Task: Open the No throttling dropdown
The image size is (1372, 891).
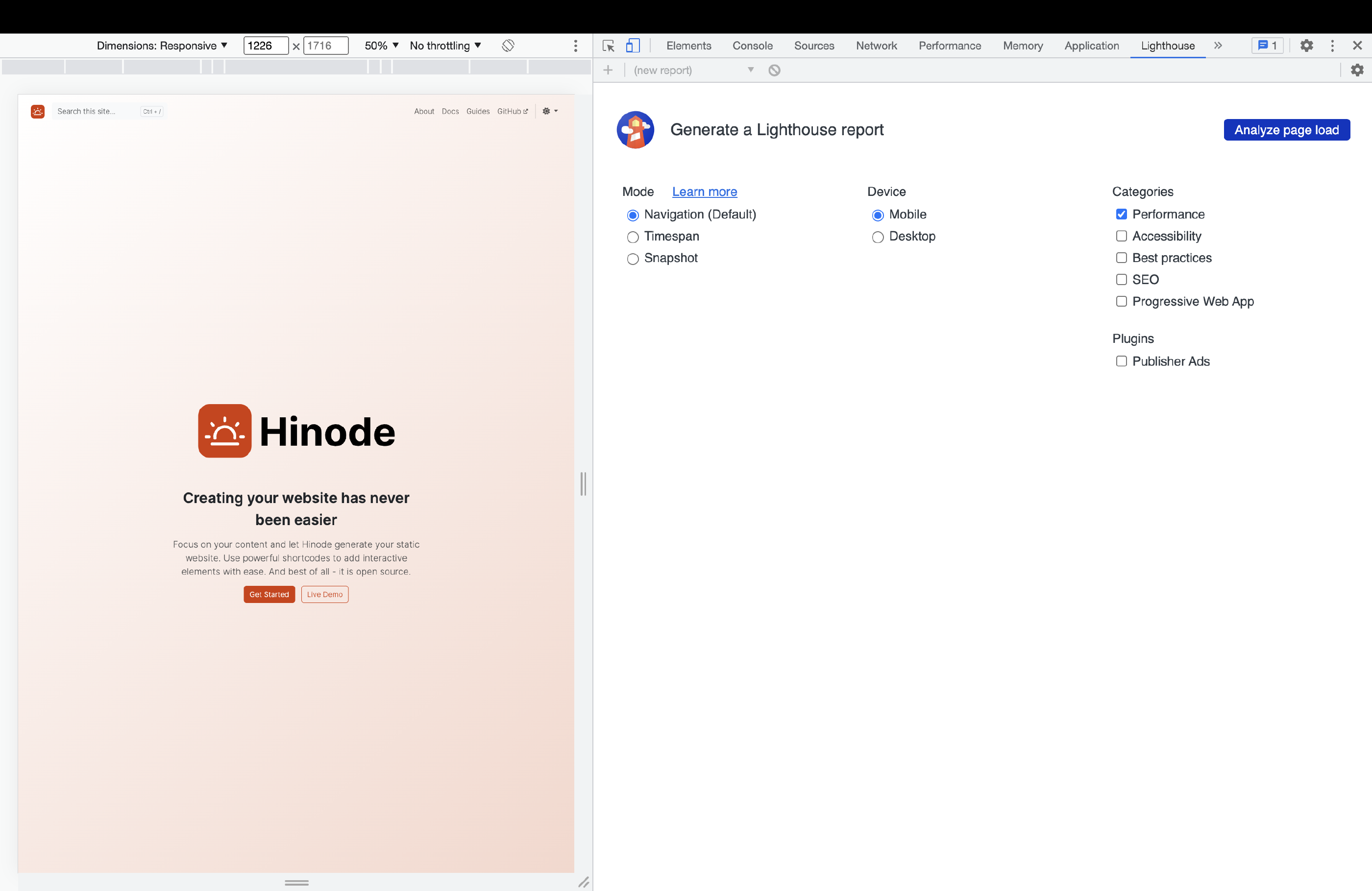Action: pyautogui.click(x=445, y=46)
